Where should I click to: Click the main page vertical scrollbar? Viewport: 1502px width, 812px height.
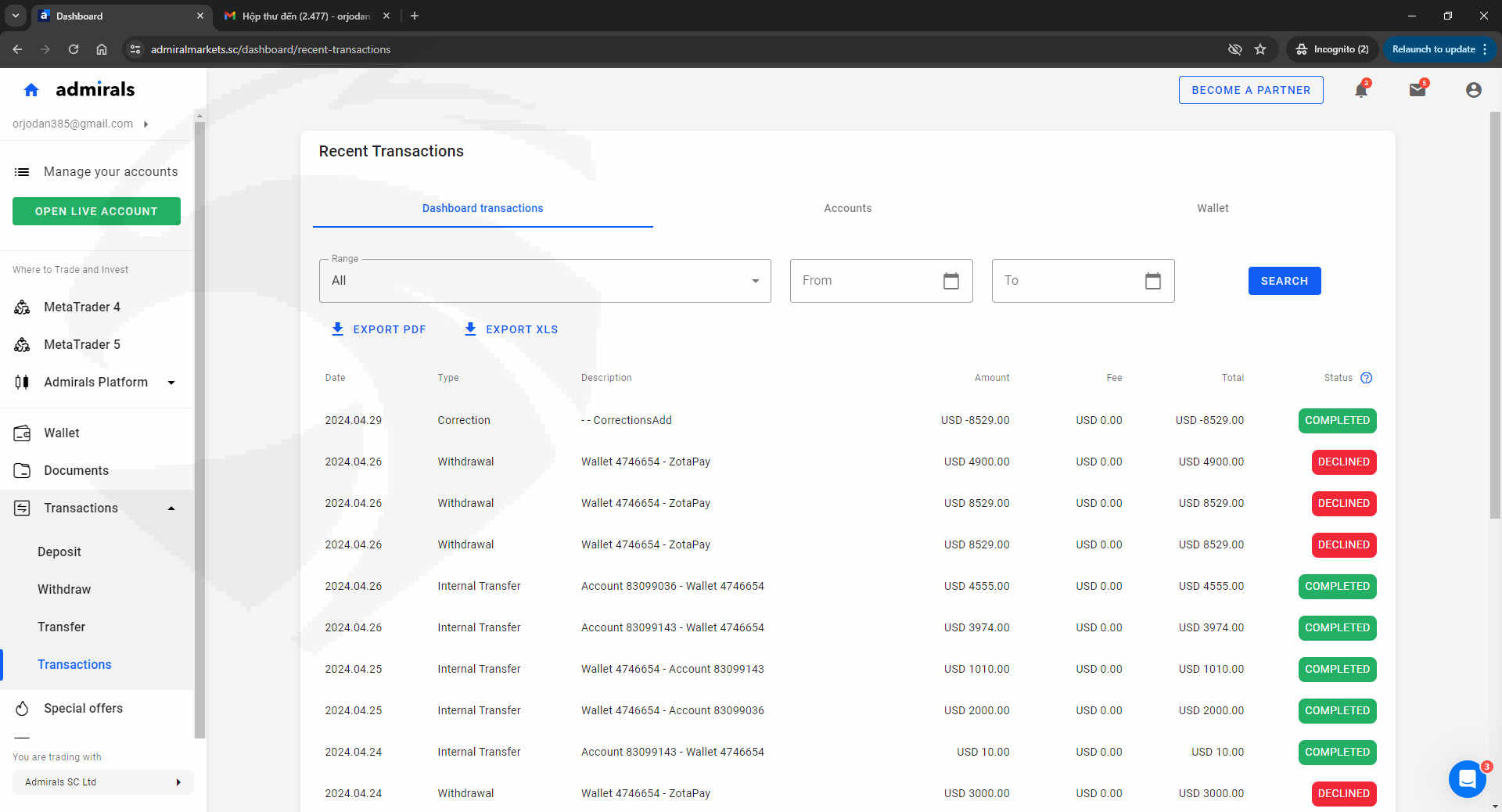pyautogui.click(x=1495, y=315)
